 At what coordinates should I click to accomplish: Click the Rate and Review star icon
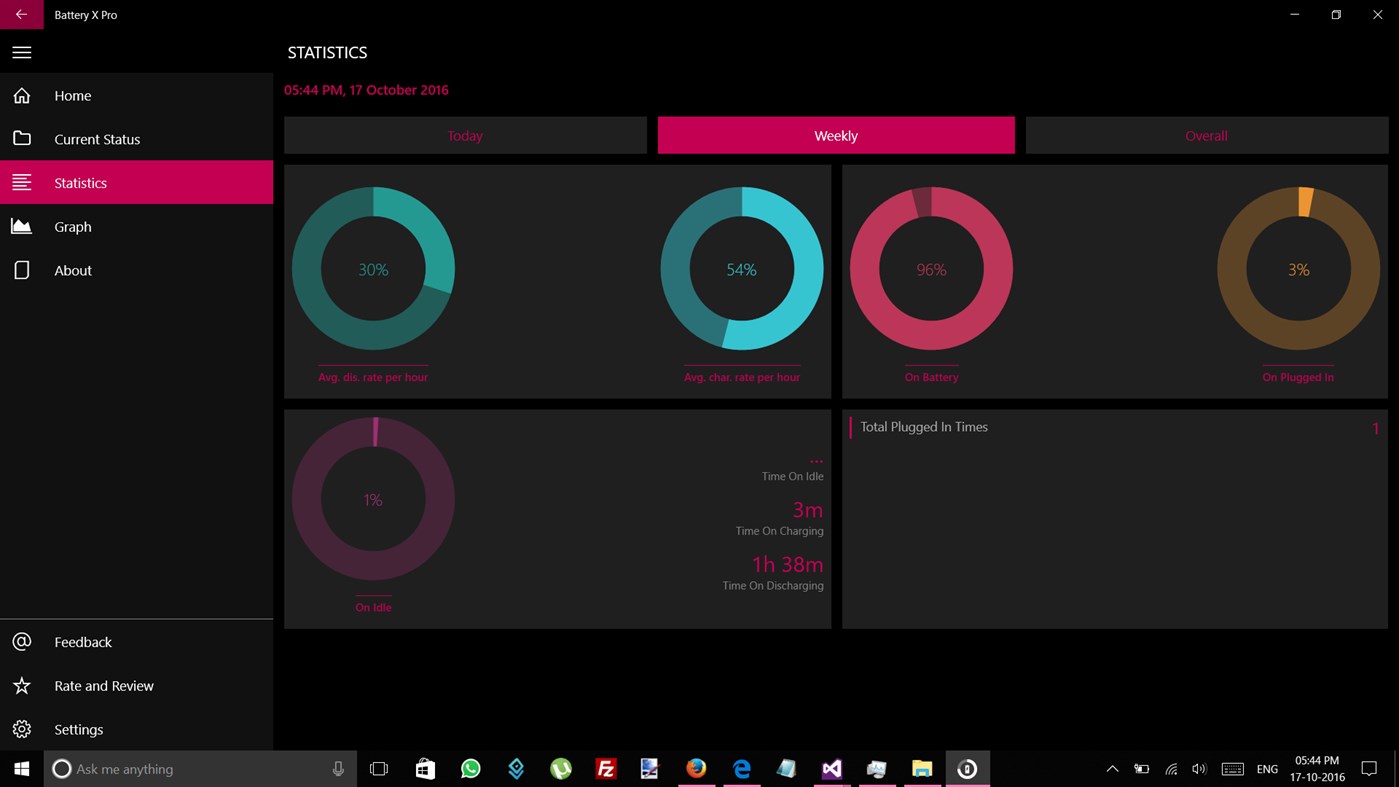pyautogui.click(x=22, y=685)
